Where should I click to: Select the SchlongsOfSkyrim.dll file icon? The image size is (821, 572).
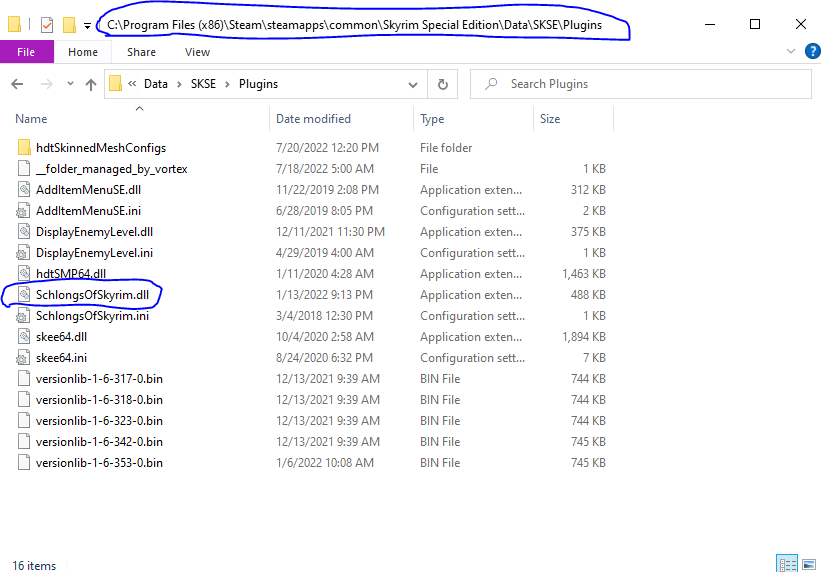24,295
